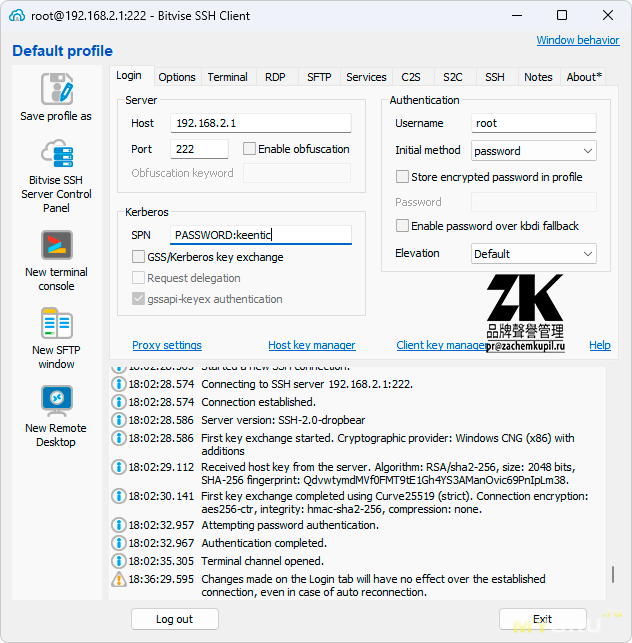This screenshot has height=643, width=632.
Task: Click 'Default profile' heading
Action: [x=62, y=51]
